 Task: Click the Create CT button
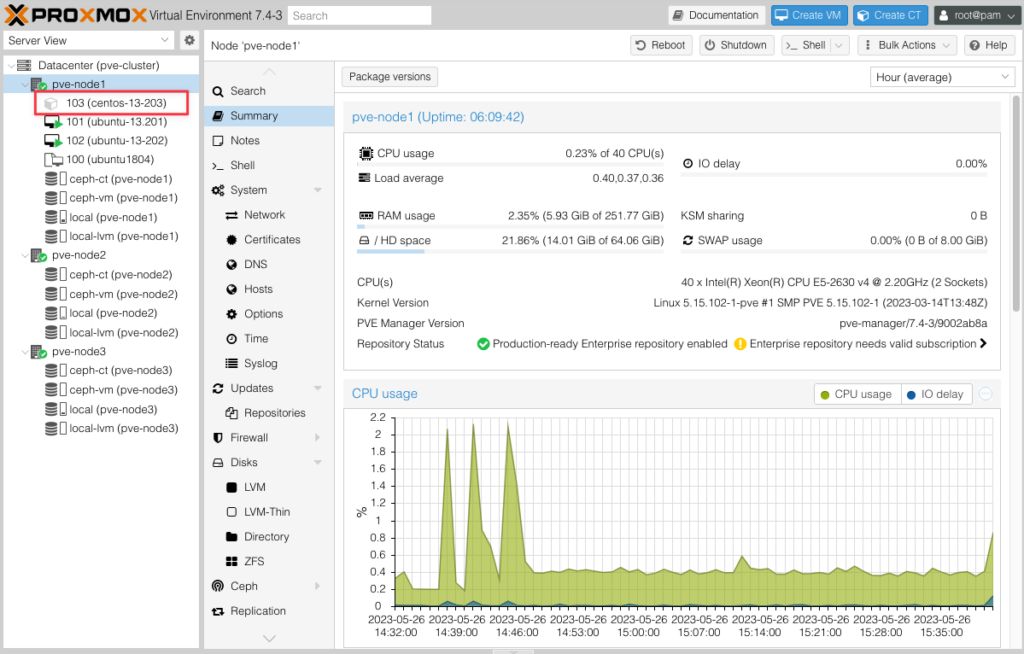(x=890, y=15)
